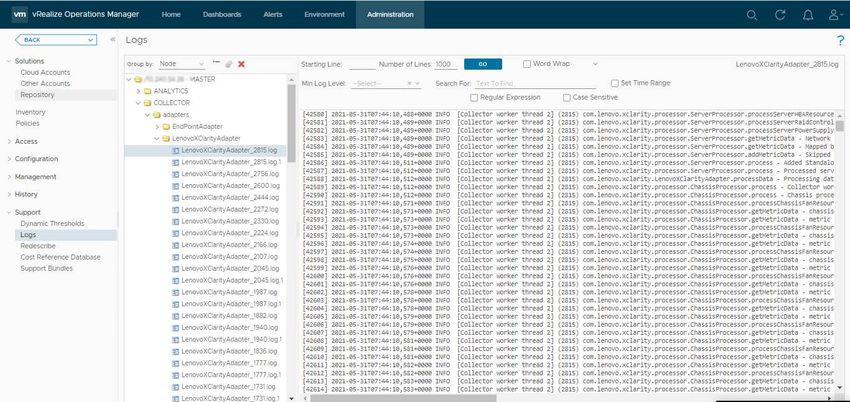The image size is (850, 402).
Task: Click file icon of LenovoXClarityAdapter_2166.log
Action: coord(175,245)
